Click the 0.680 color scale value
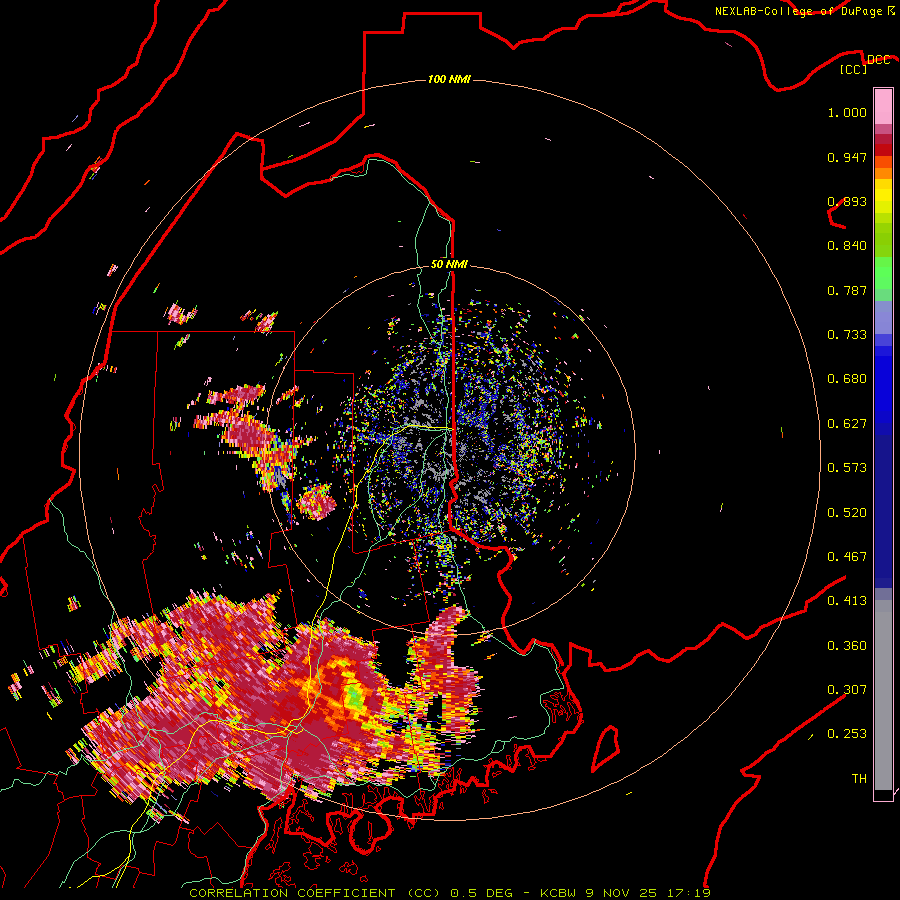Screen dimensions: 900x900 [x=847, y=379]
